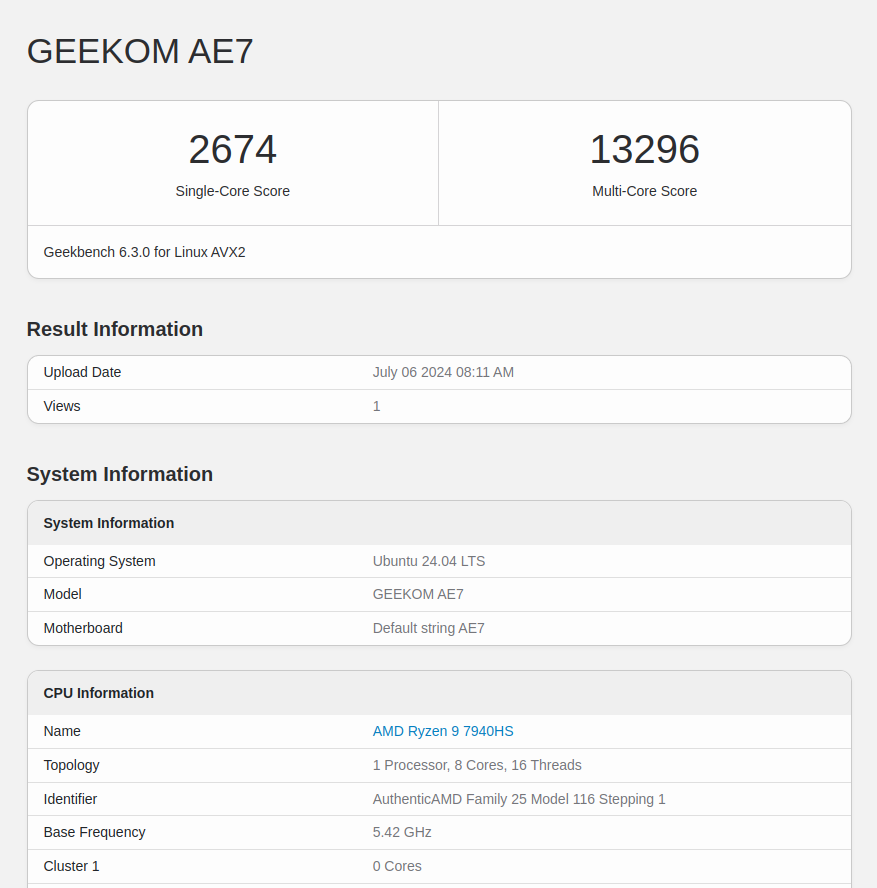
Task: Select the 1 Processor, 8 Cores, 16 Threads value
Action: [477, 765]
